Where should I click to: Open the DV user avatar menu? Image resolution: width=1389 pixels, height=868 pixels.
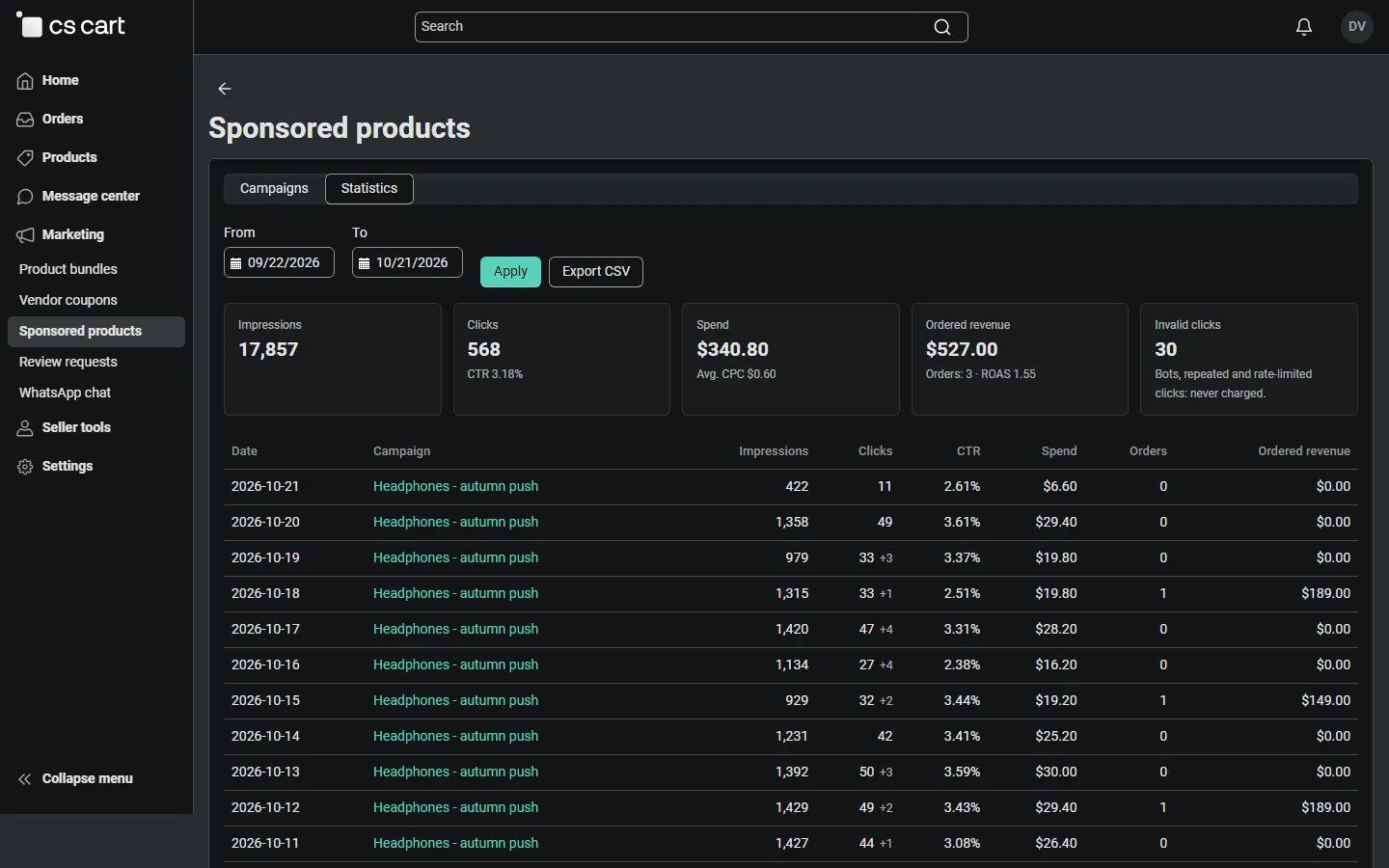(x=1357, y=27)
